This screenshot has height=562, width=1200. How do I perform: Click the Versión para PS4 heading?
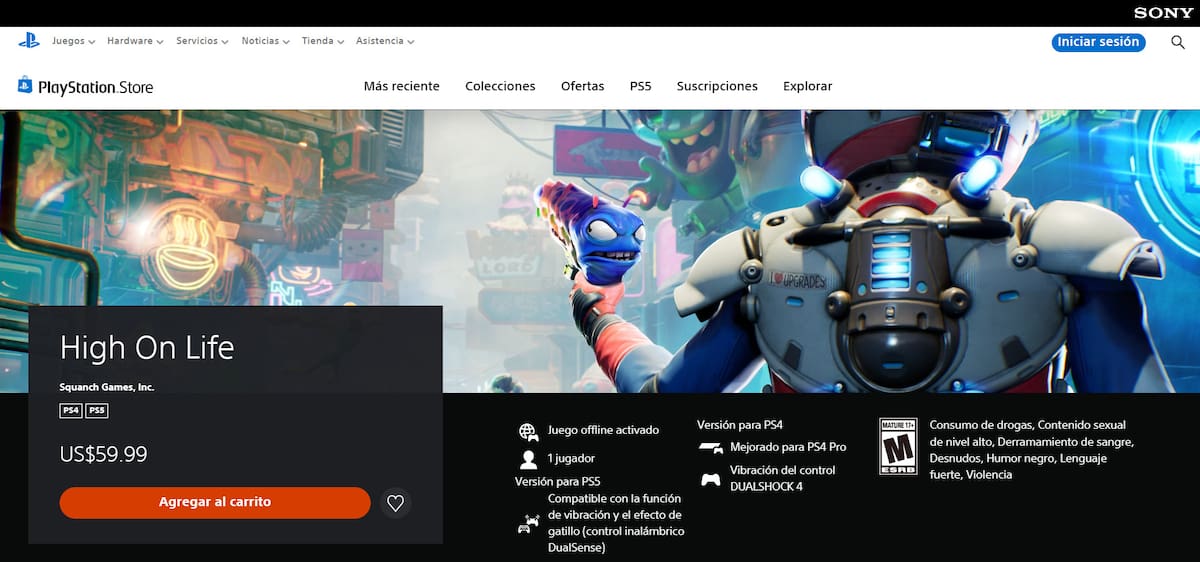coord(740,425)
